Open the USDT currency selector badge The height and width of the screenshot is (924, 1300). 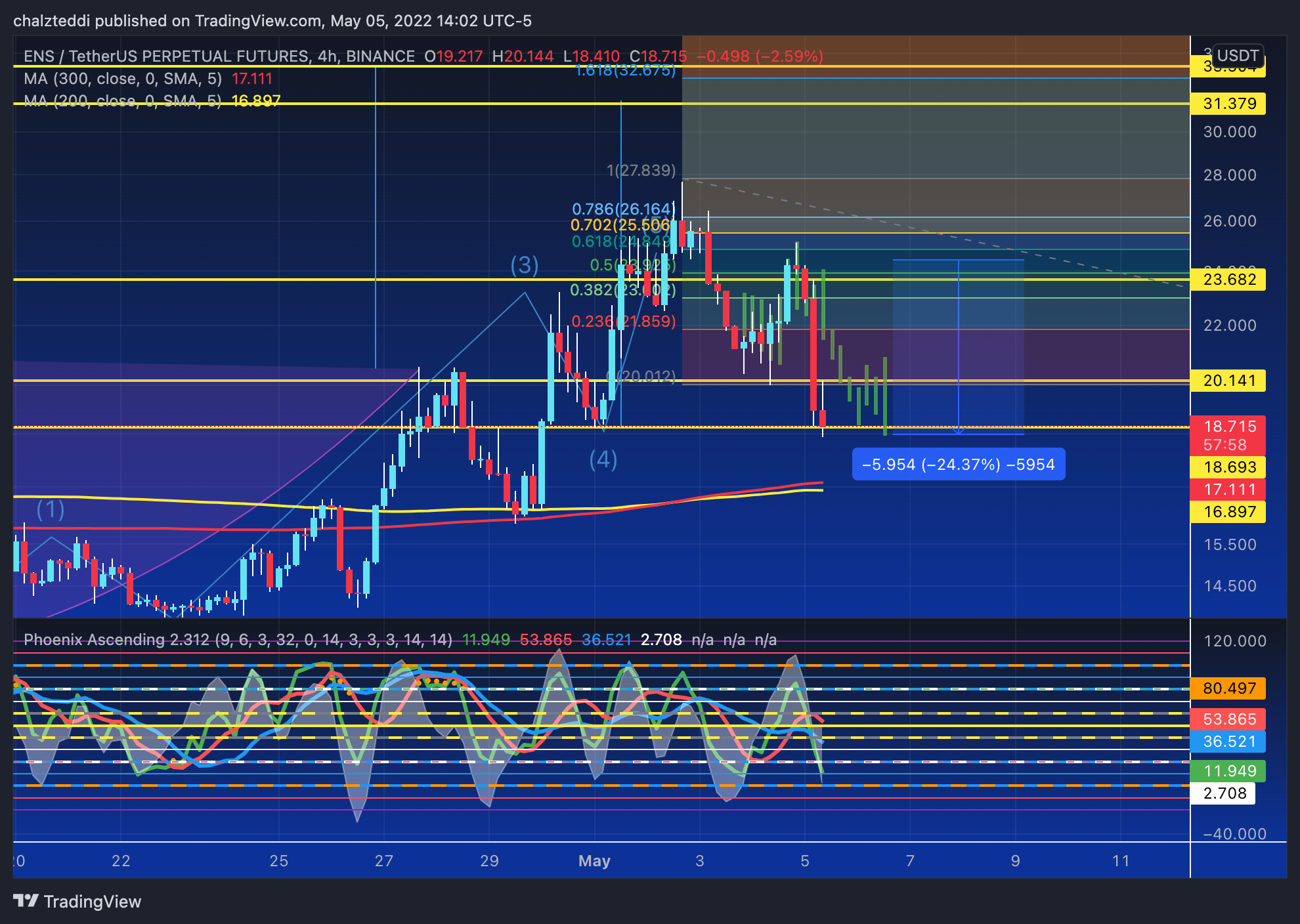point(1238,56)
